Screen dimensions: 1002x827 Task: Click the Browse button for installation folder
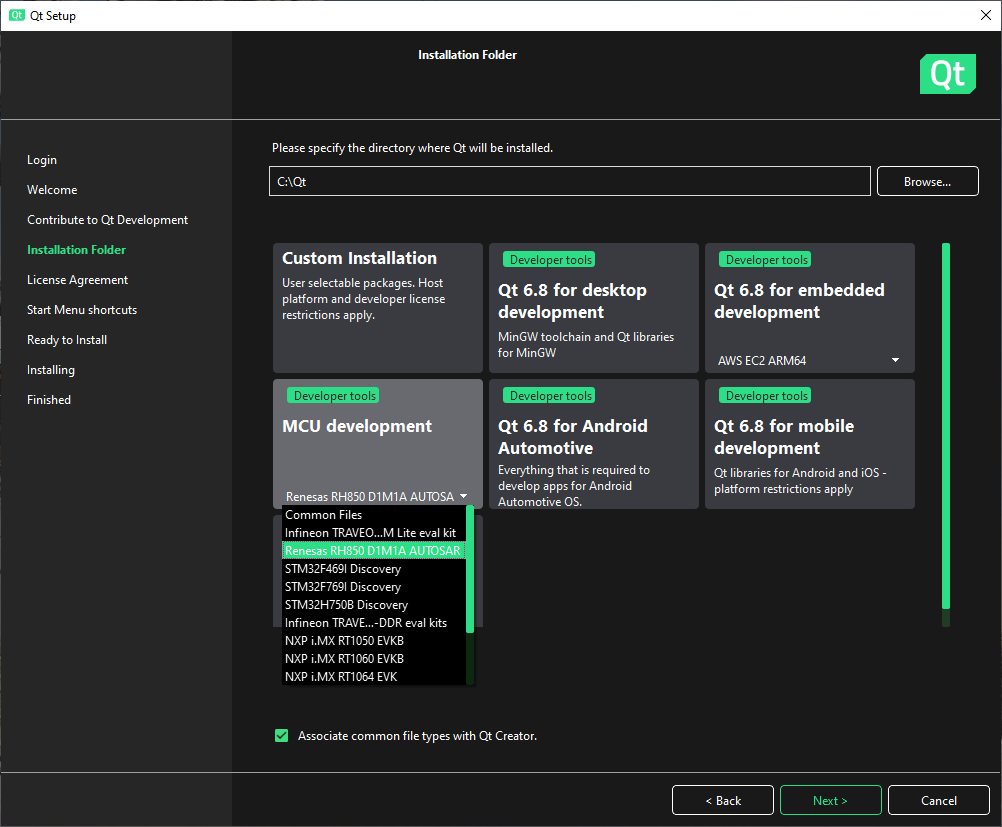pos(927,180)
